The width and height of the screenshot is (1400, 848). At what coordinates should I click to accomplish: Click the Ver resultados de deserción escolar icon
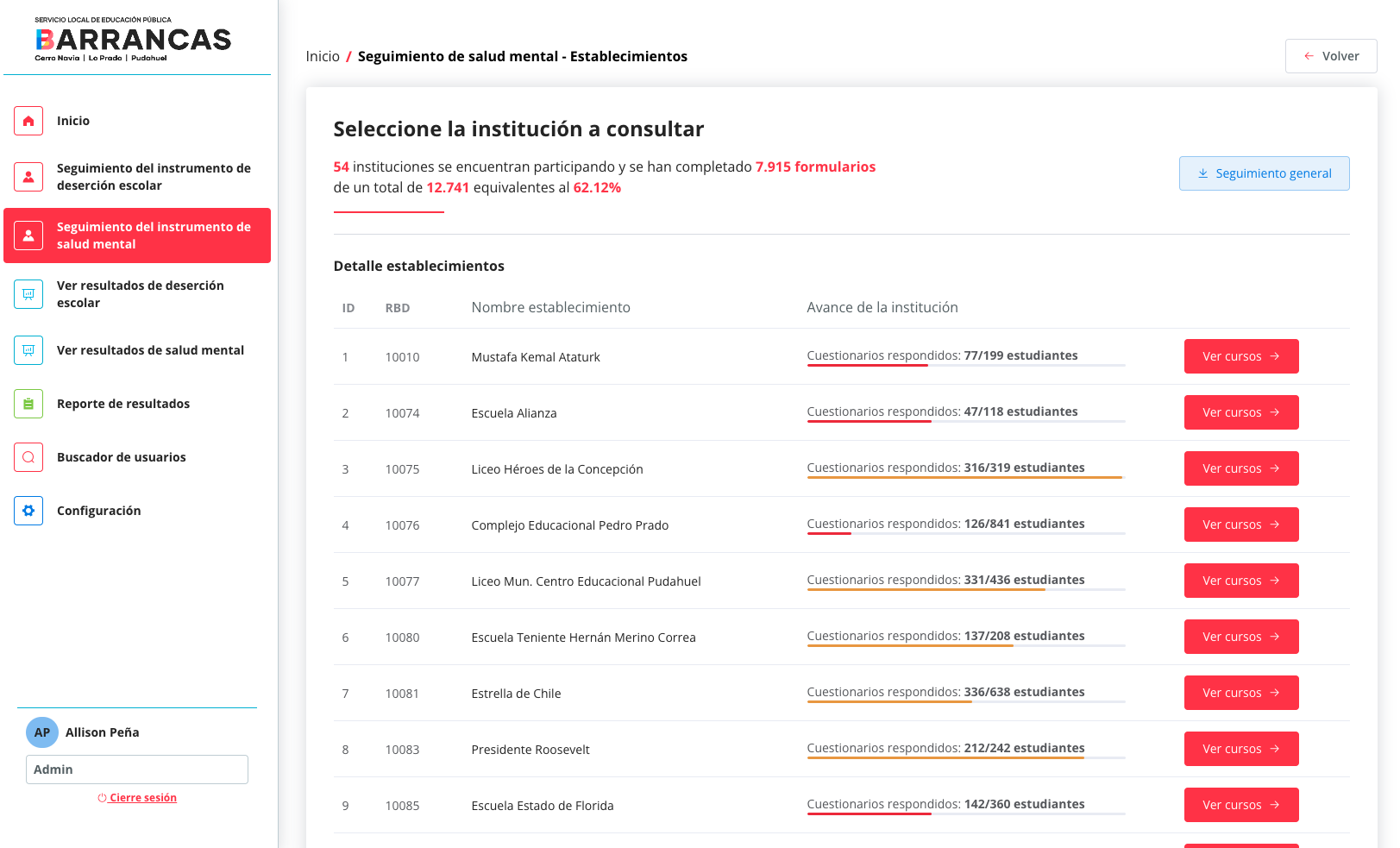click(x=28, y=294)
